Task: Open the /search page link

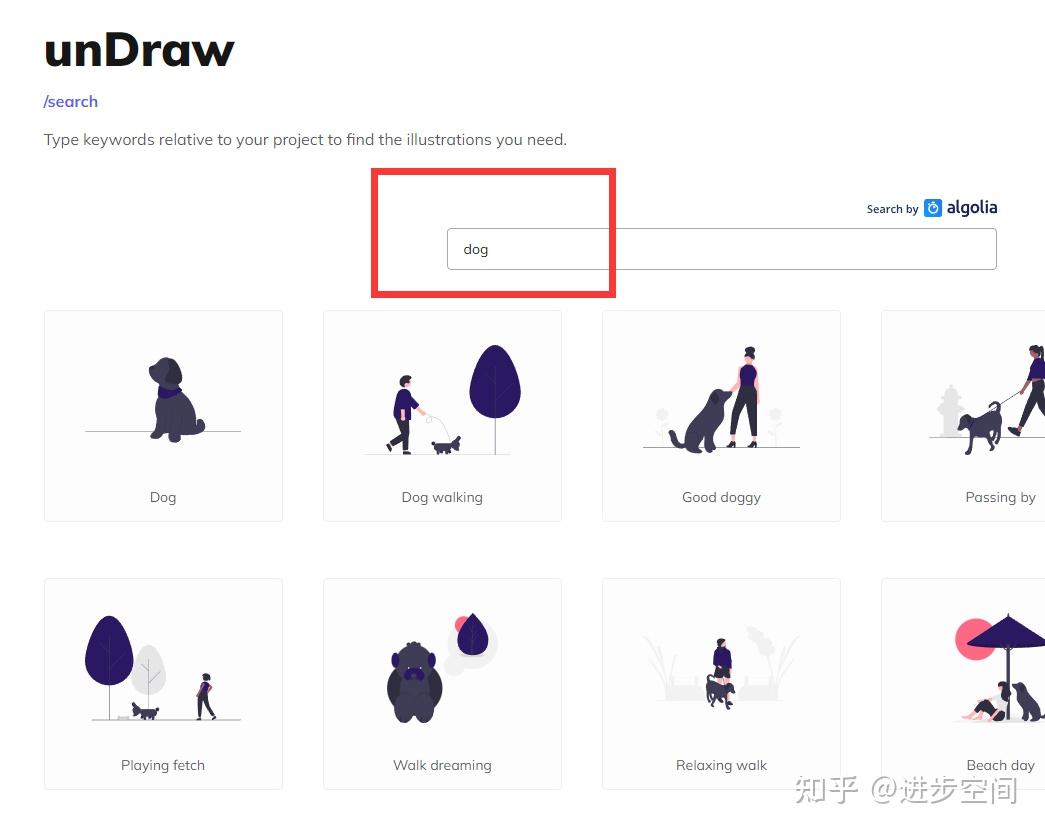Action: tap(71, 101)
